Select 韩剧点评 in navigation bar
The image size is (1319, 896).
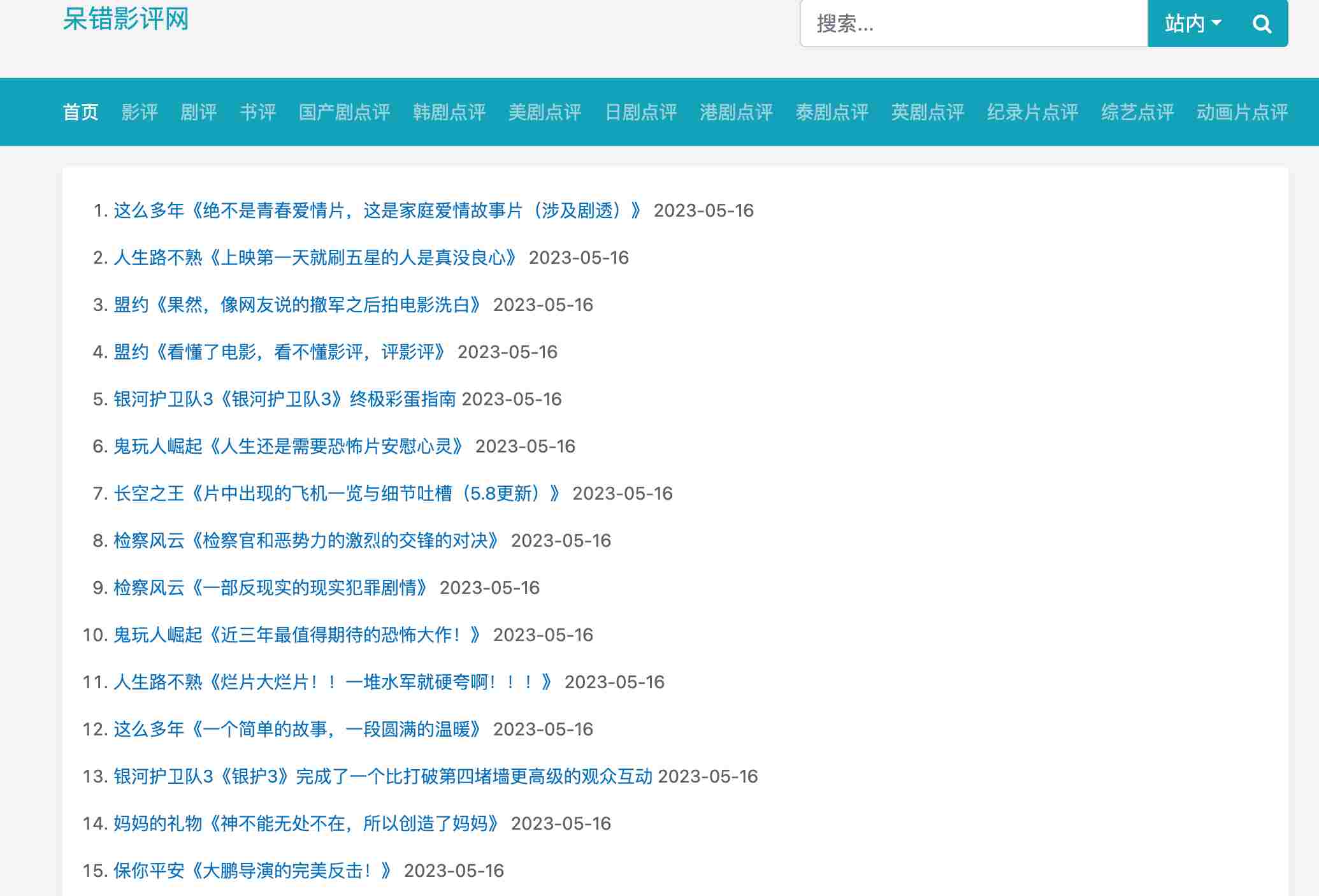449,112
